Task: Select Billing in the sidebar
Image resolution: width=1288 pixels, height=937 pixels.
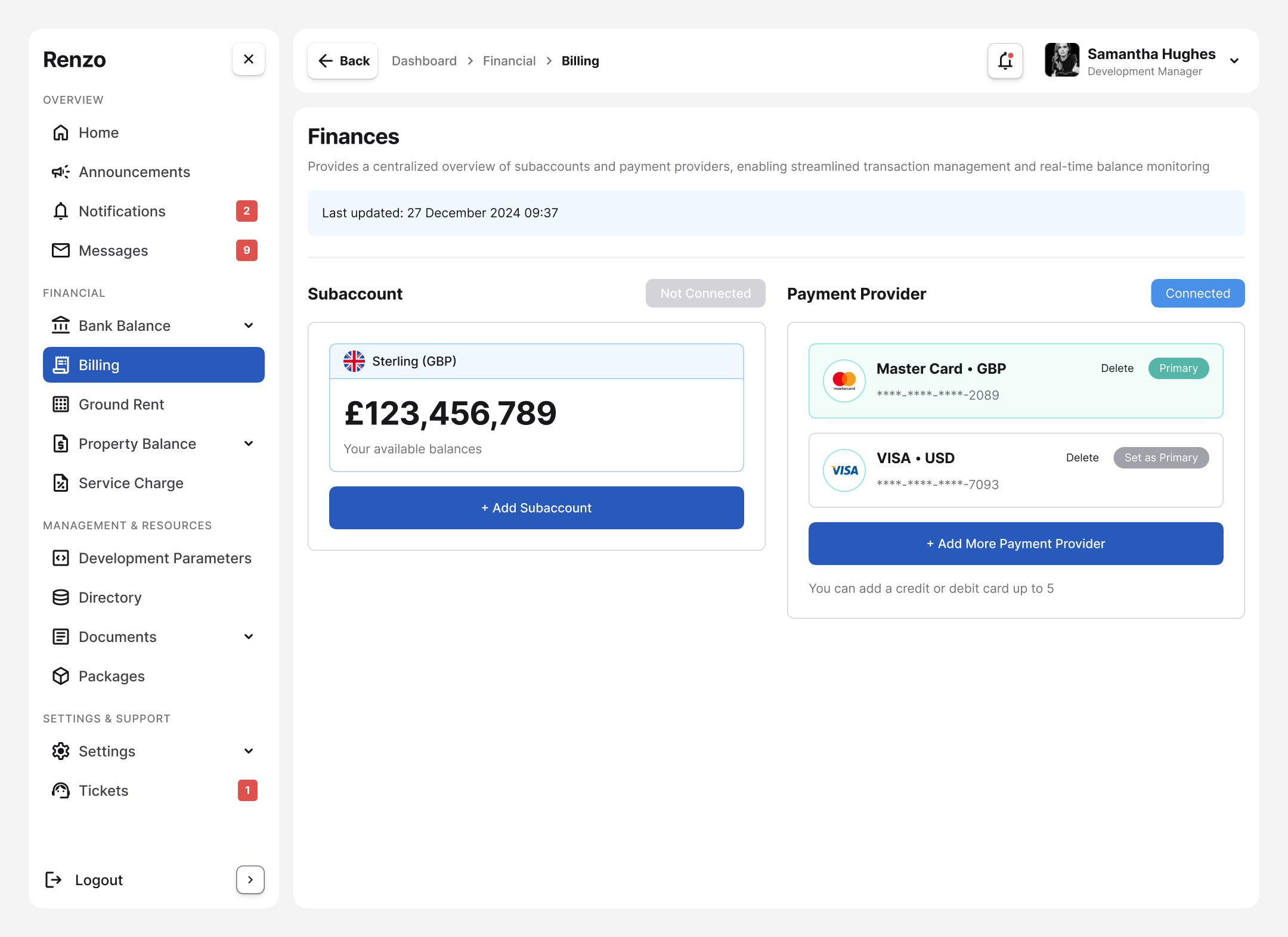Action: point(154,365)
